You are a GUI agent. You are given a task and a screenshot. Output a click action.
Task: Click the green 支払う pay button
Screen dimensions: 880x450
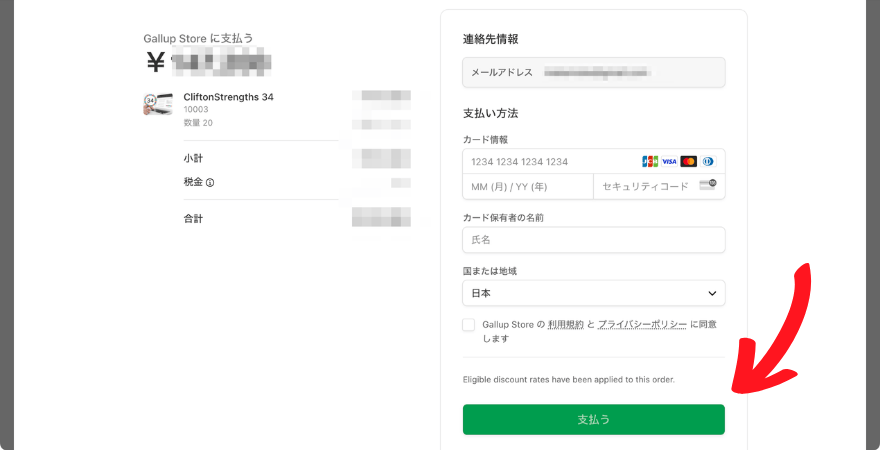pyautogui.click(x=594, y=420)
